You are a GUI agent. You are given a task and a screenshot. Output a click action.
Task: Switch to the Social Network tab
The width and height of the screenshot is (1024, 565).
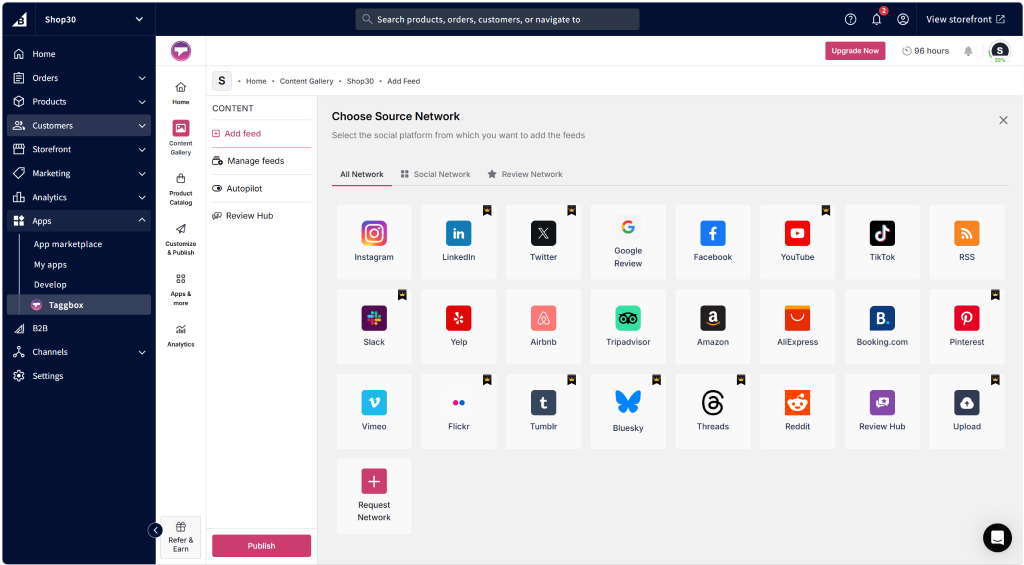pos(436,174)
